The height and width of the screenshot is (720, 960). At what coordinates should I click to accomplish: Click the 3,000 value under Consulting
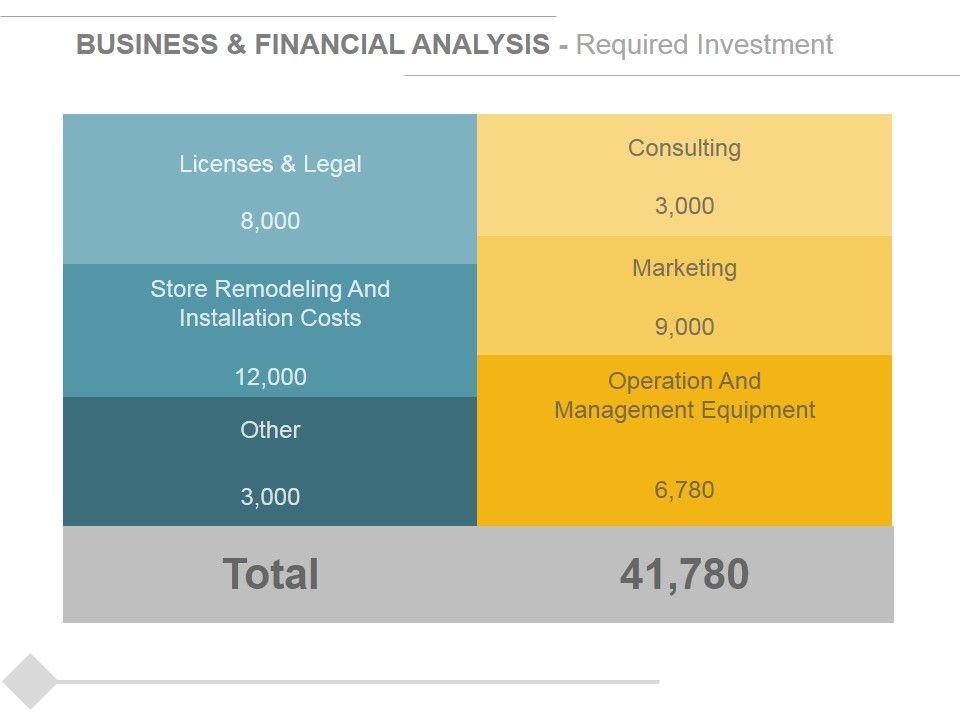[x=684, y=206]
